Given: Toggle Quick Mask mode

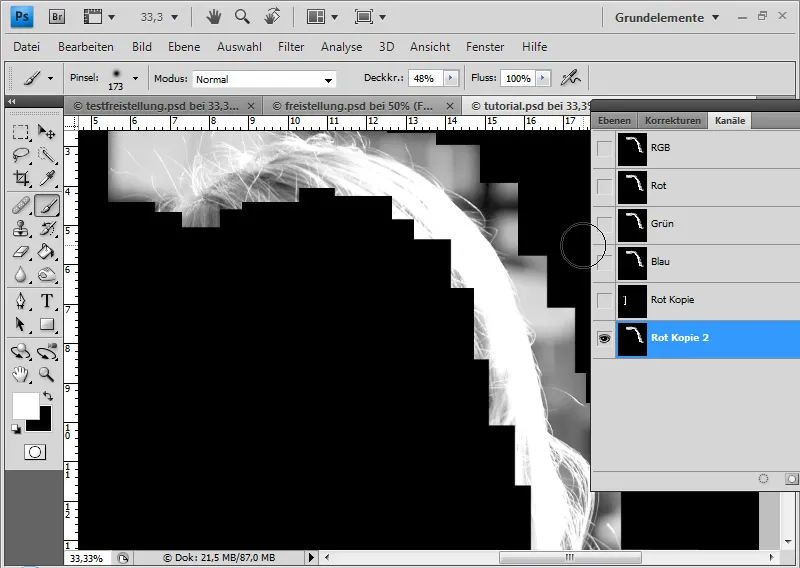Looking at the screenshot, I should pos(35,452).
